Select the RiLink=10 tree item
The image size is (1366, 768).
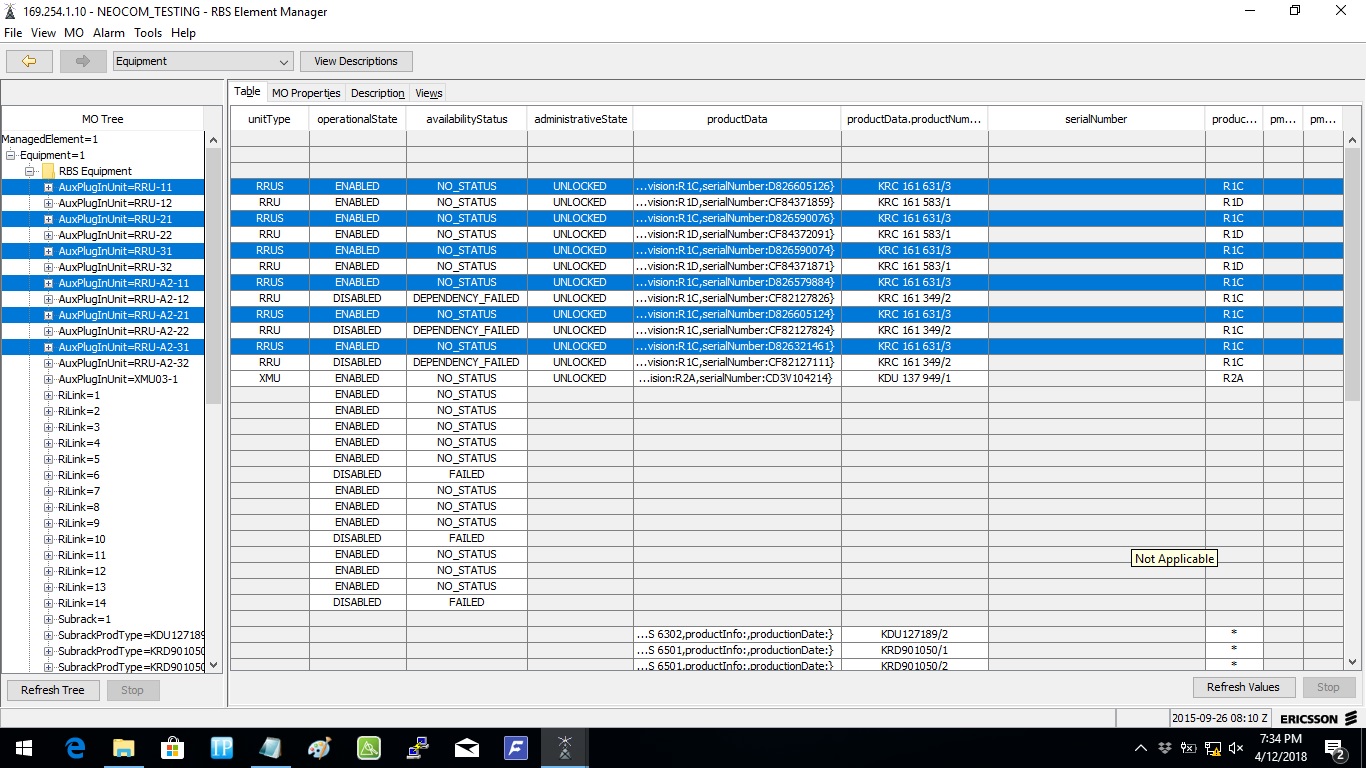tap(82, 539)
